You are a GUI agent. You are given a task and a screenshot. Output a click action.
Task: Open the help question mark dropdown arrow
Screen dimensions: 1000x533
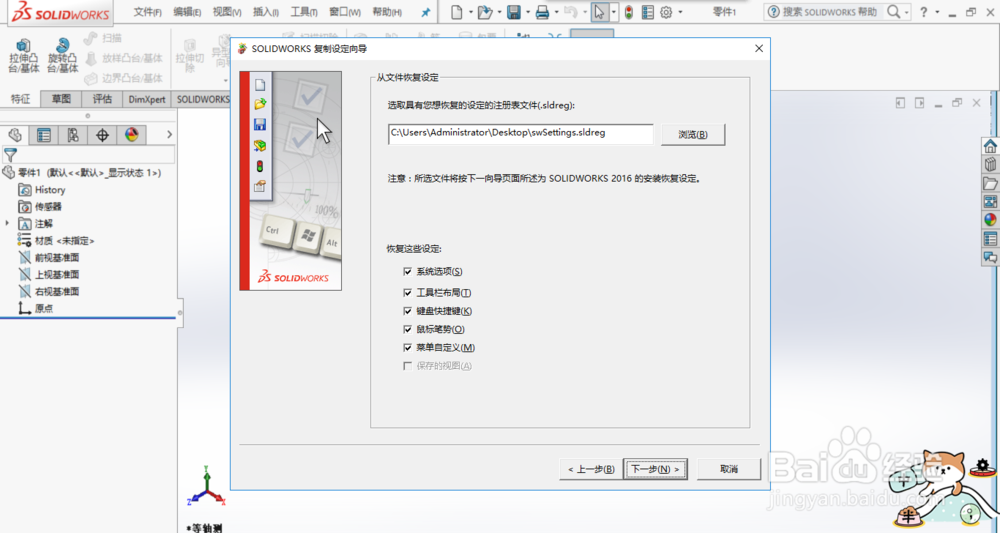click(x=937, y=12)
